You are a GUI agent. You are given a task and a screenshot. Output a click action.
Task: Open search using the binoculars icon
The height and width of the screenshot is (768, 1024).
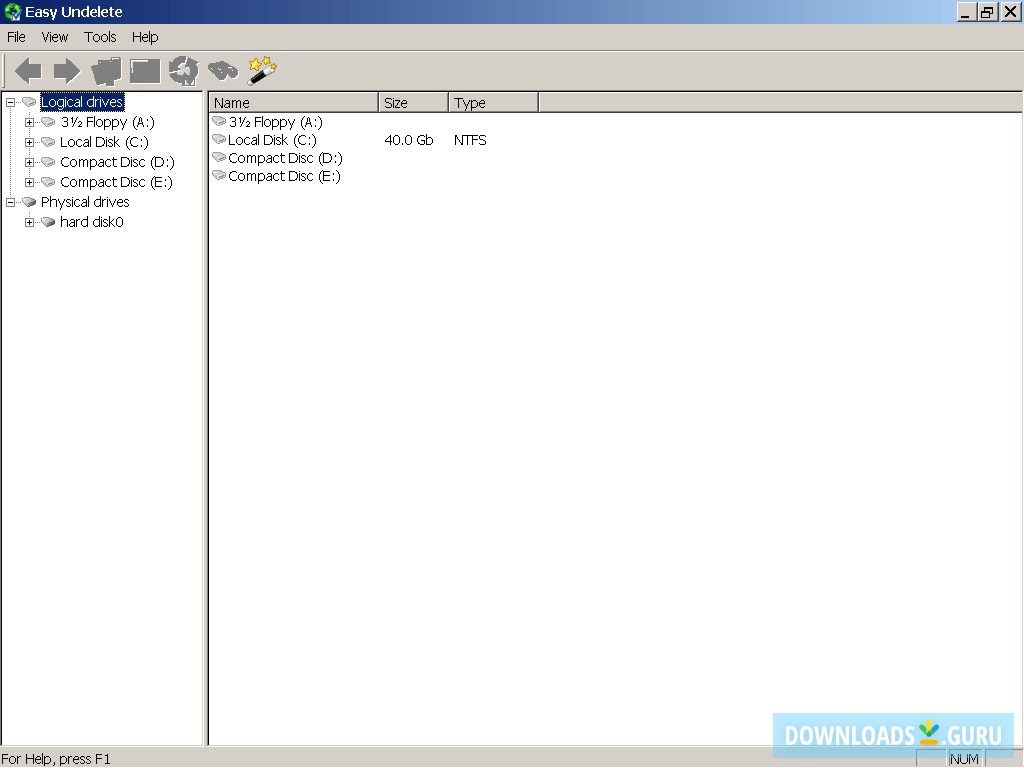[x=223, y=70]
